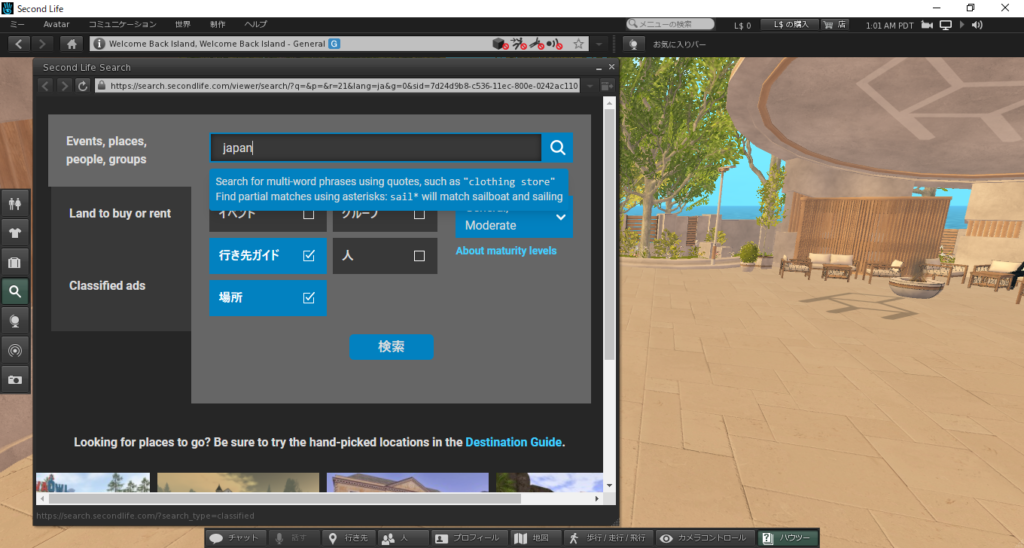Click the General maturity 'G' badge
The height and width of the screenshot is (548, 1024).
point(334,44)
